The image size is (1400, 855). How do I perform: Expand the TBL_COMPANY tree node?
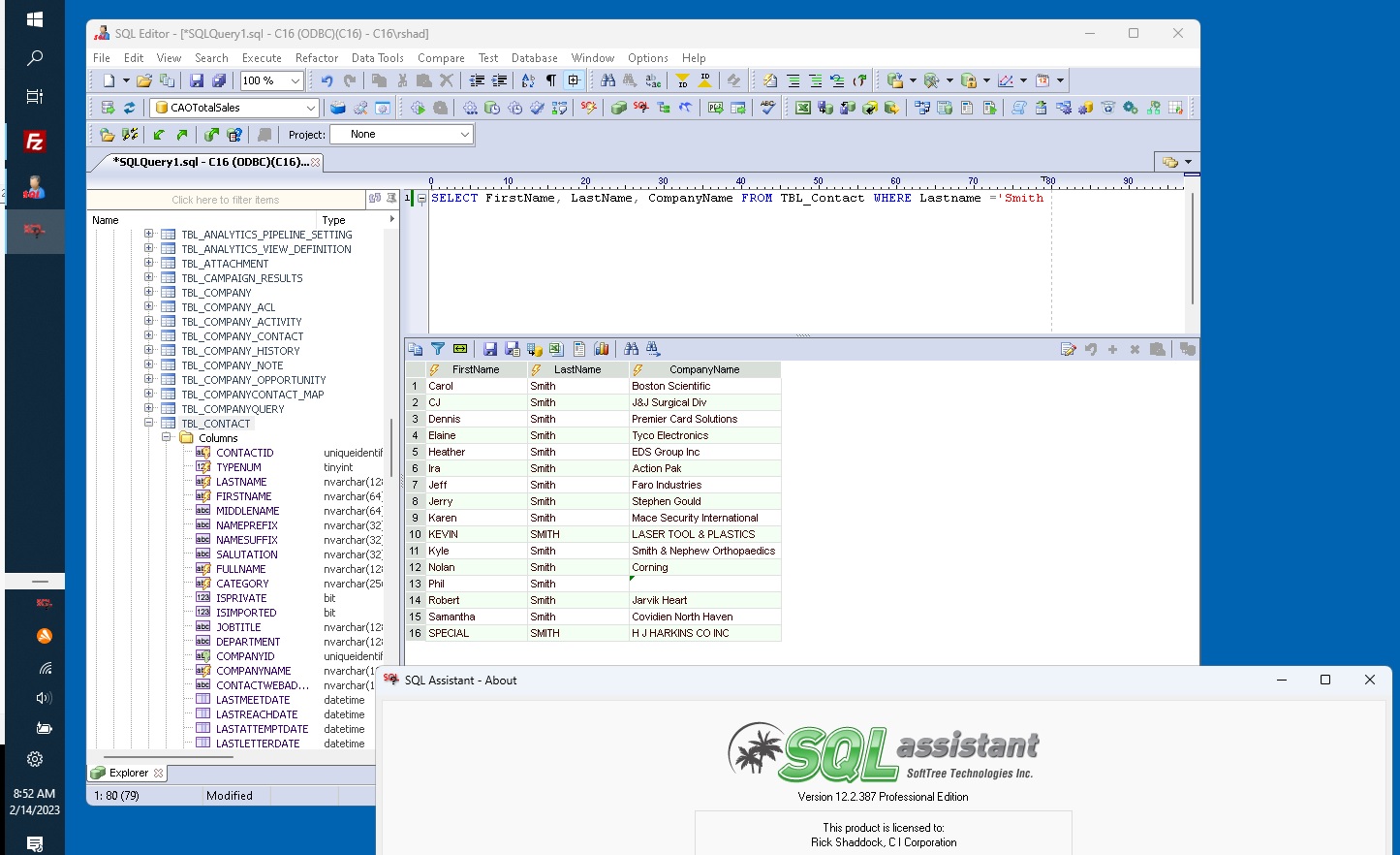149,292
